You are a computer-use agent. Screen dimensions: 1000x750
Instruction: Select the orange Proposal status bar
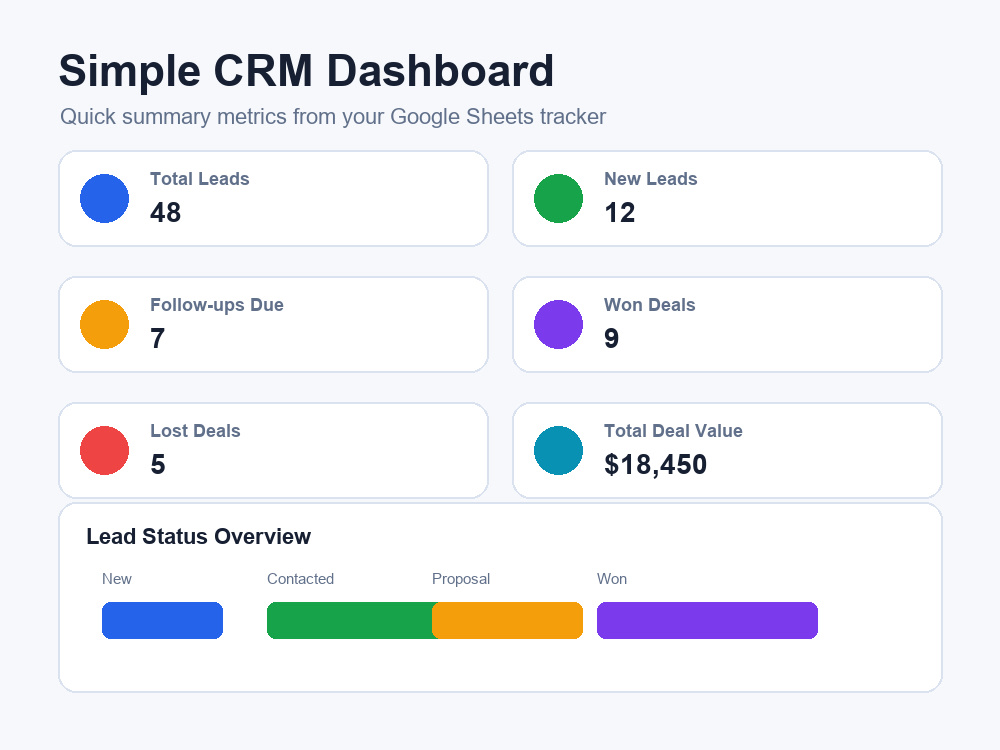(x=508, y=621)
